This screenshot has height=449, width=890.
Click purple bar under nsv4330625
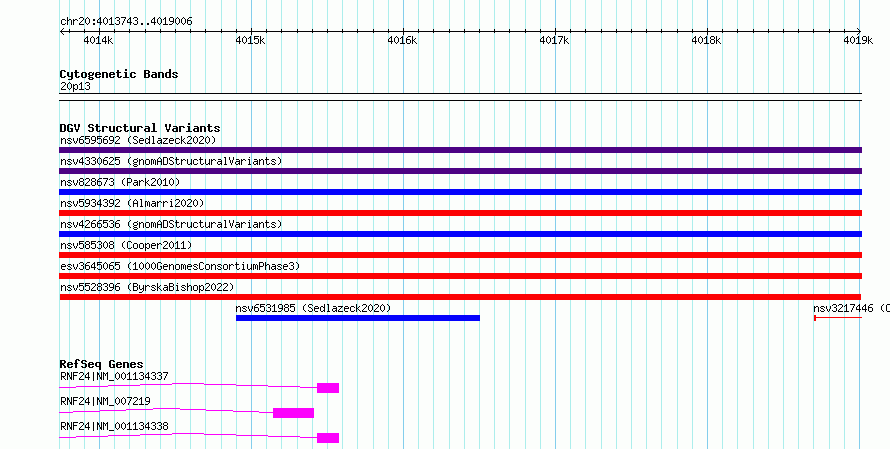point(460,171)
